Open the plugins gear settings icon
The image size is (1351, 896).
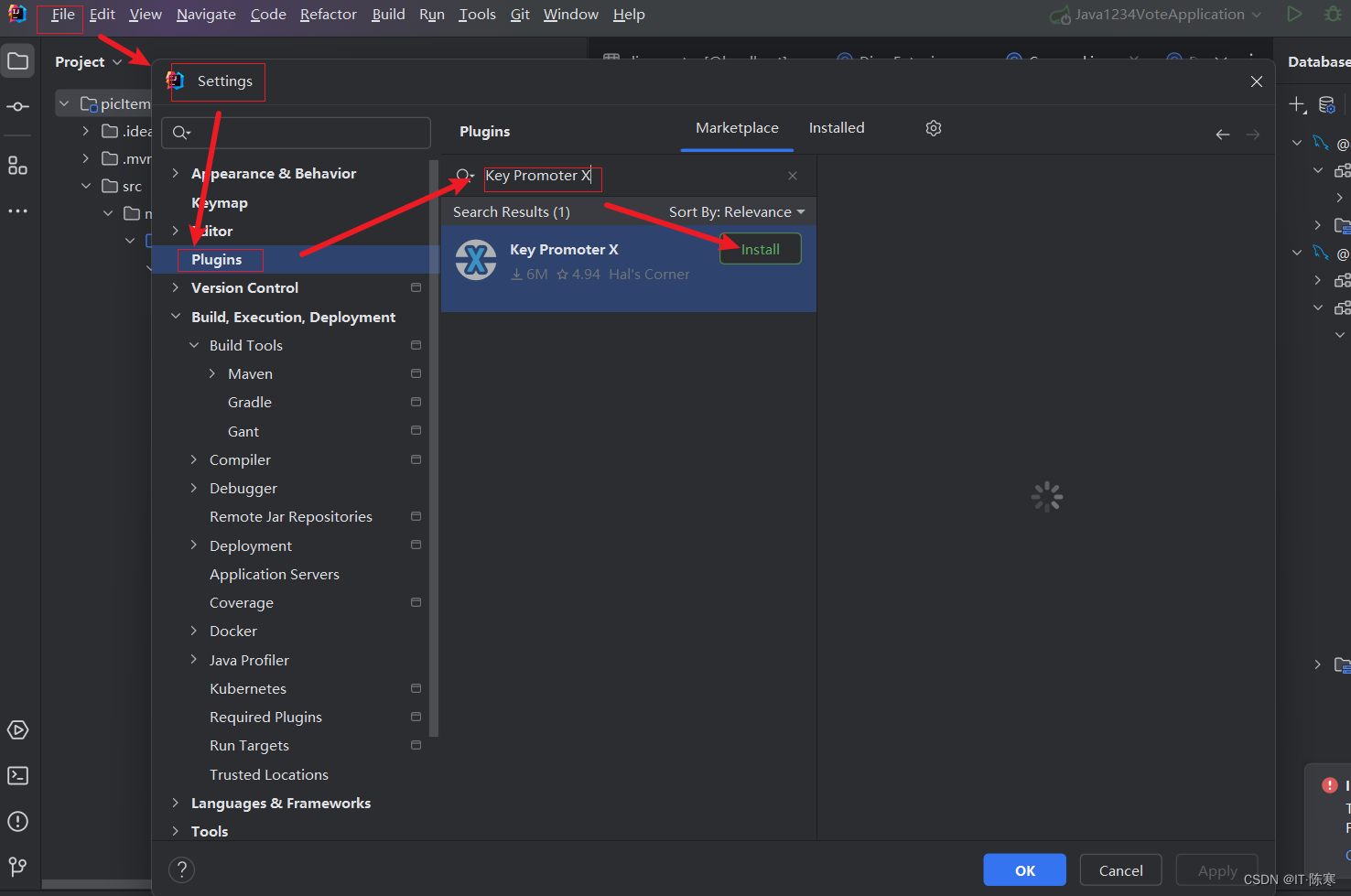click(x=934, y=128)
